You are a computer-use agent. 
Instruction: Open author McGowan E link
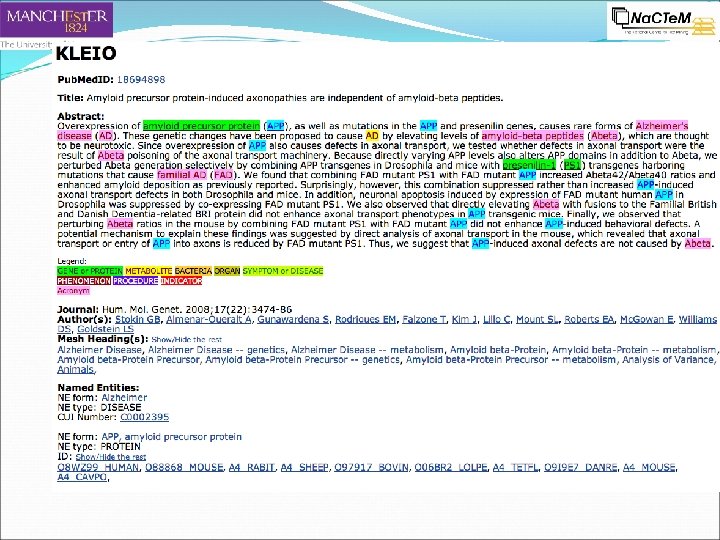[x=647, y=319]
